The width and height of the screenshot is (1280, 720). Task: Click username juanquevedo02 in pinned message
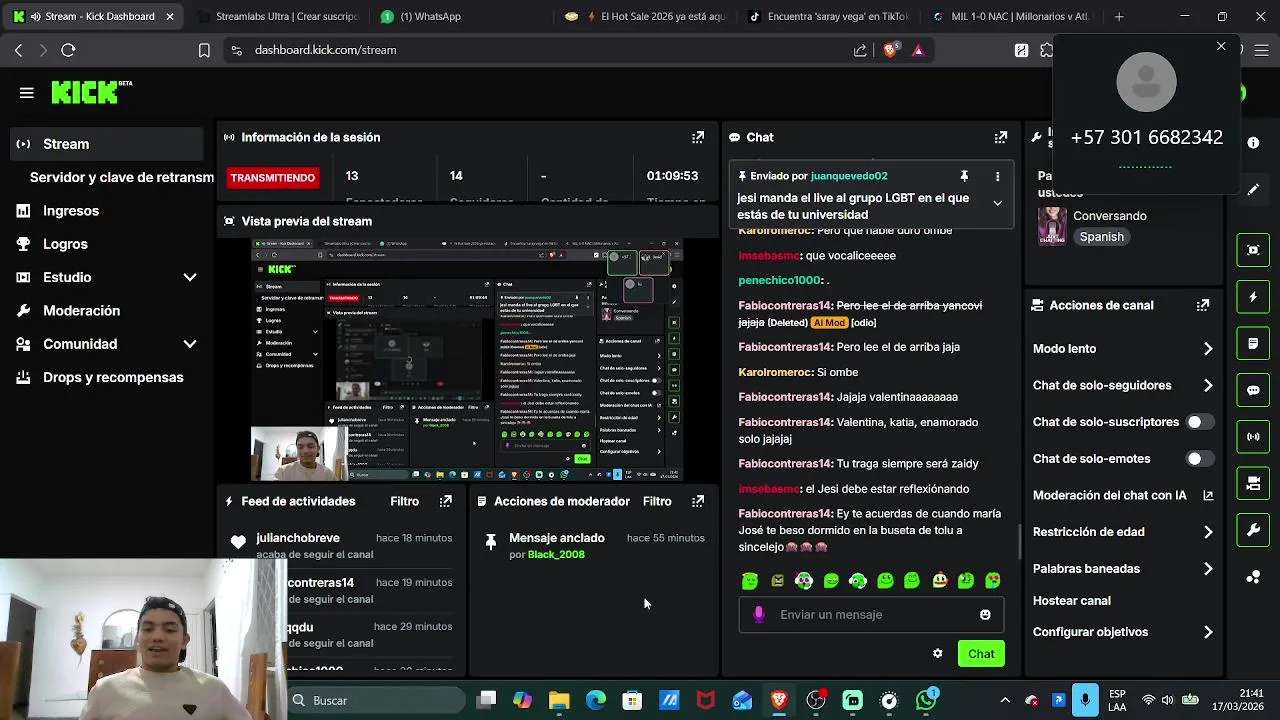(849, 176)
